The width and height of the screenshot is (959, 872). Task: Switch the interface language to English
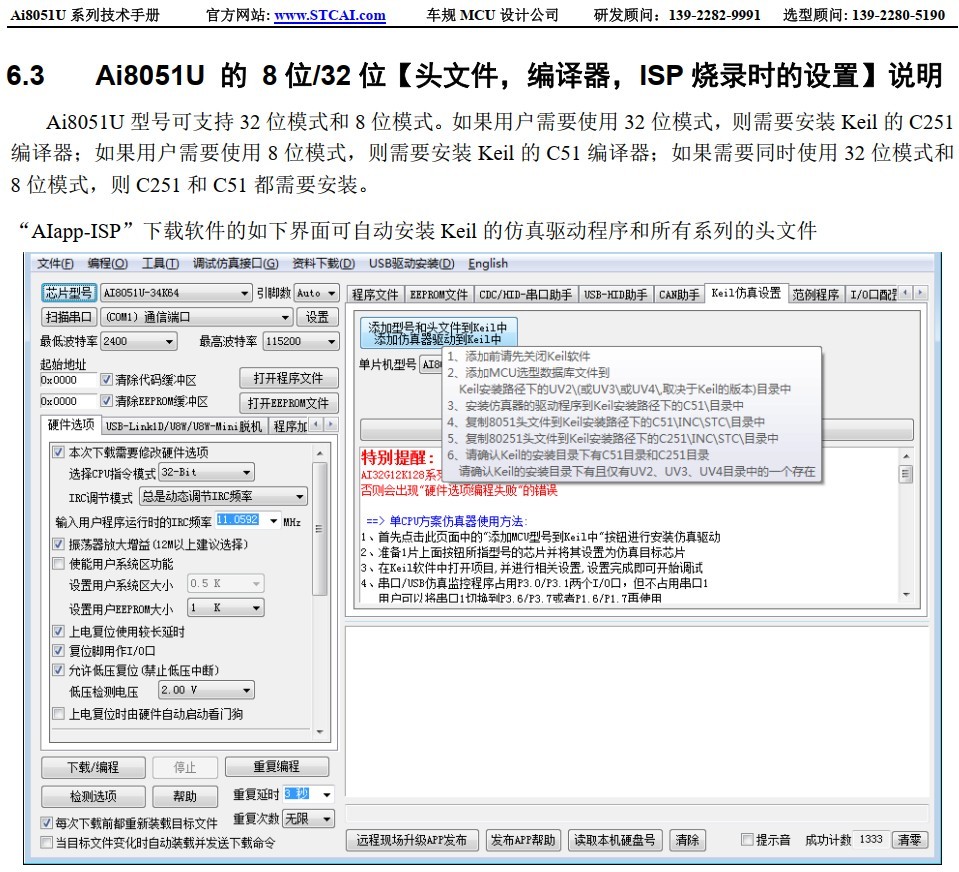click(488, 264)
